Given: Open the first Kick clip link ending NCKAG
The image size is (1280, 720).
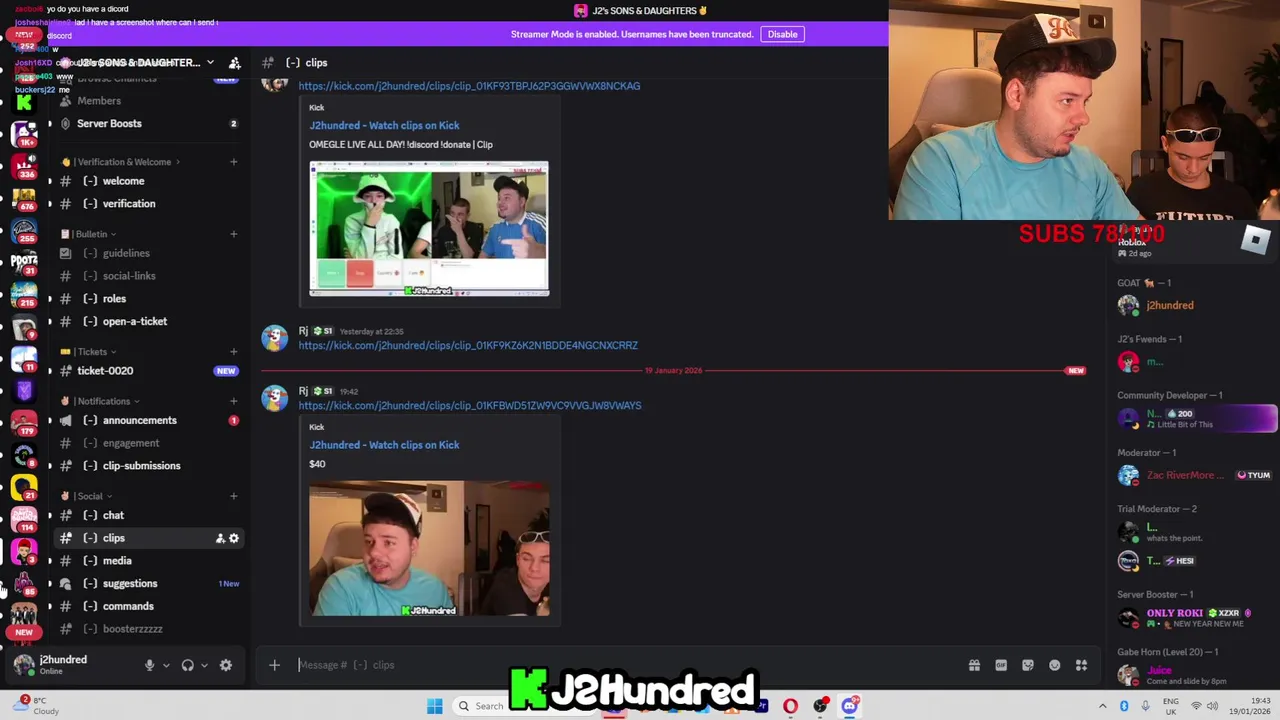Looking at the screenshot, I should pos(469,86).
